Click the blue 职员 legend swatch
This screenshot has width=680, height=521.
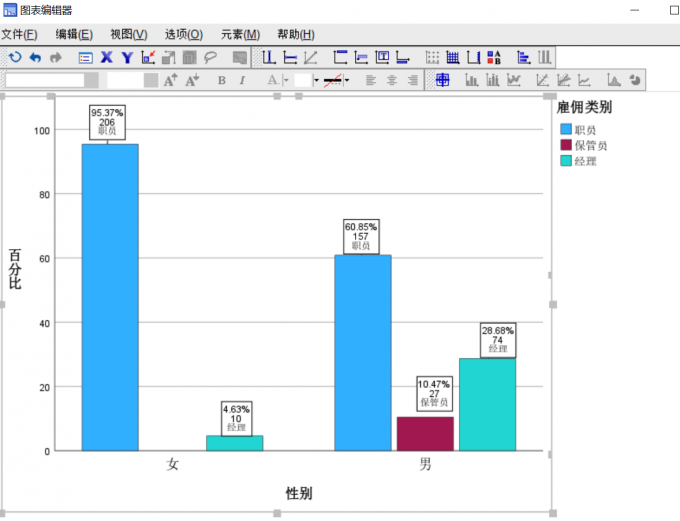[566, 129]
